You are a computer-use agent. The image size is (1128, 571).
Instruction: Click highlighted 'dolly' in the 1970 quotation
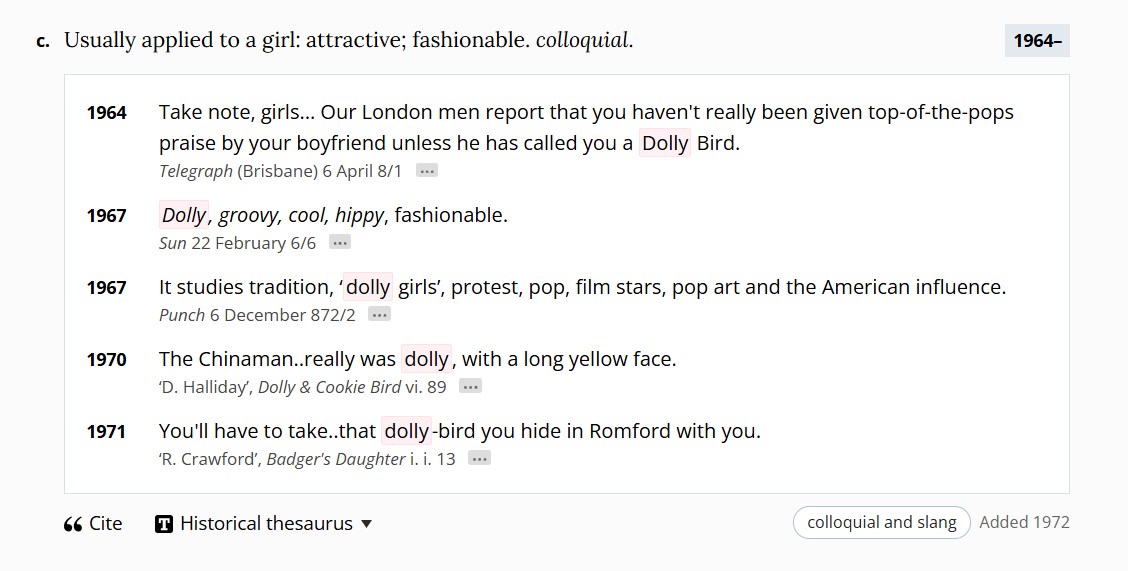coord(427,359)
